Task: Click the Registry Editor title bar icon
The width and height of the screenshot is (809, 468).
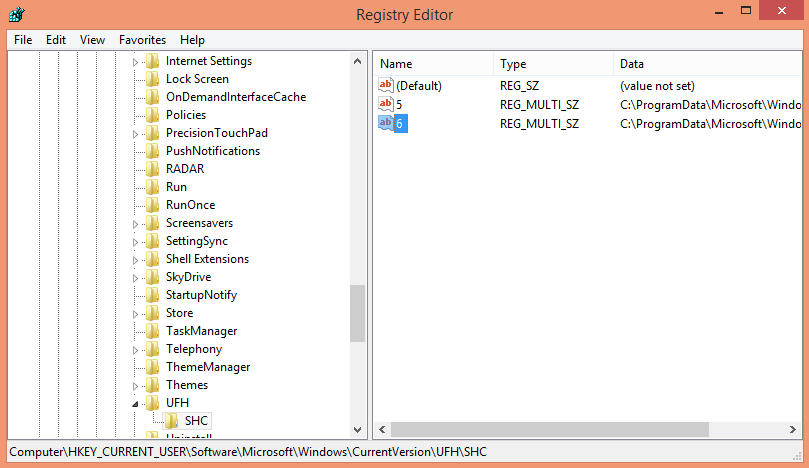Action: click(17, 15)
